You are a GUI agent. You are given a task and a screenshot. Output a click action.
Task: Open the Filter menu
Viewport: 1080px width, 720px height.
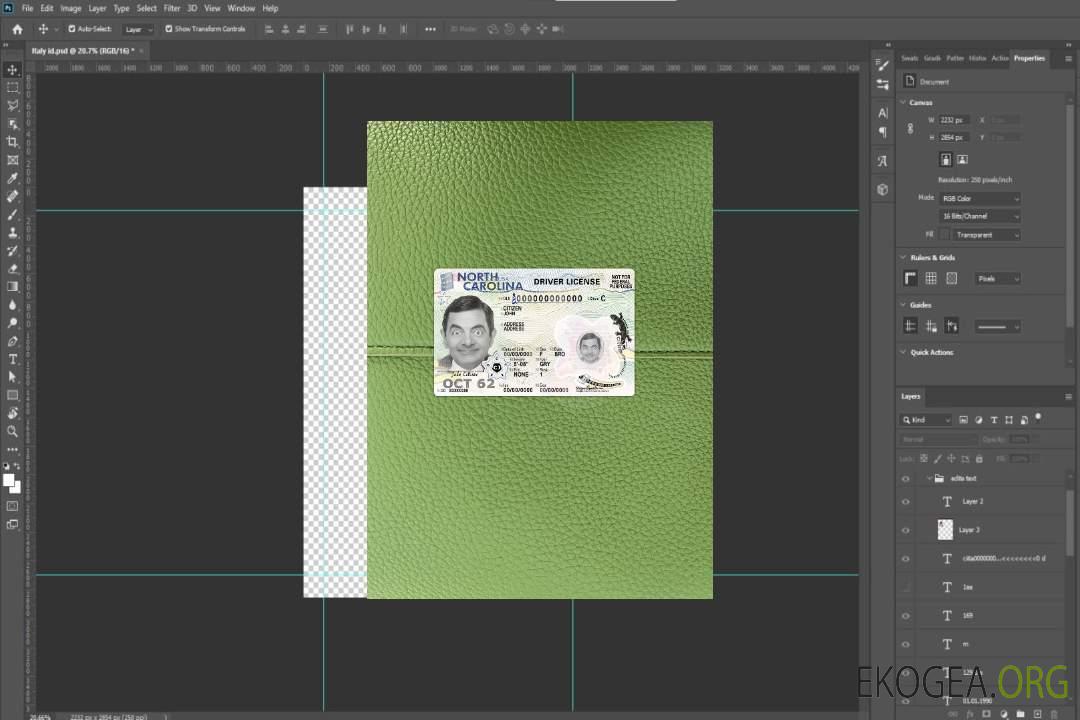(172, 8)
